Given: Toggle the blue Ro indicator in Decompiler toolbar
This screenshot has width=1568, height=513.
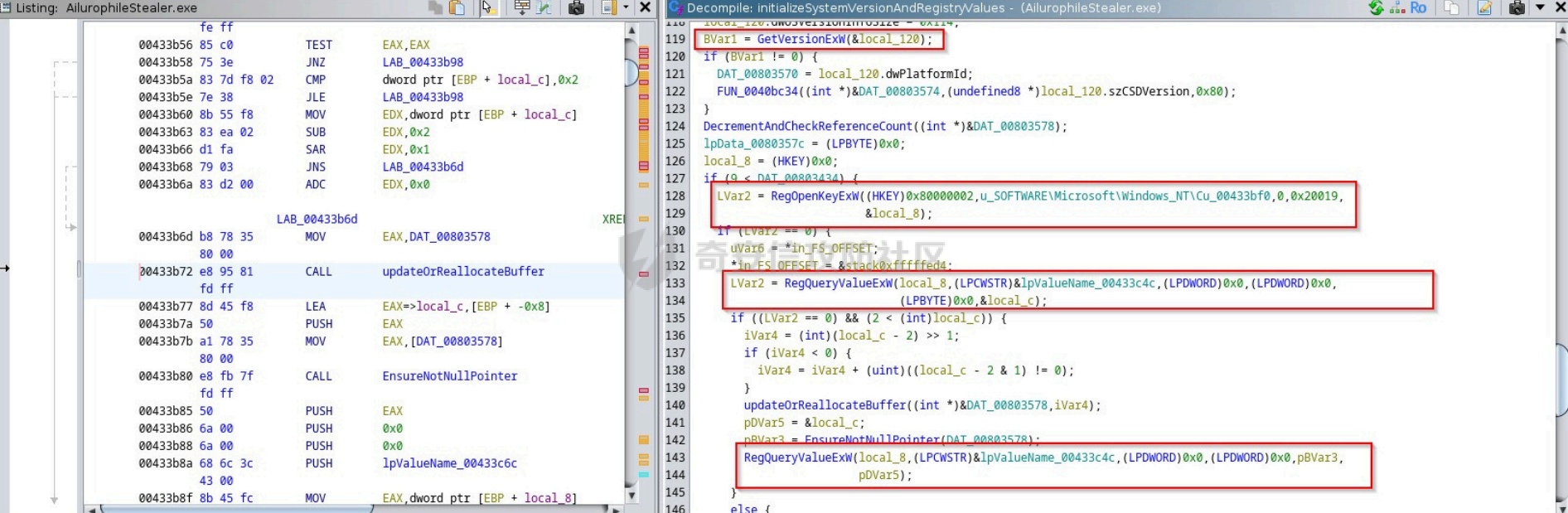Looking at the screenshot, I should coord(1418,7).
